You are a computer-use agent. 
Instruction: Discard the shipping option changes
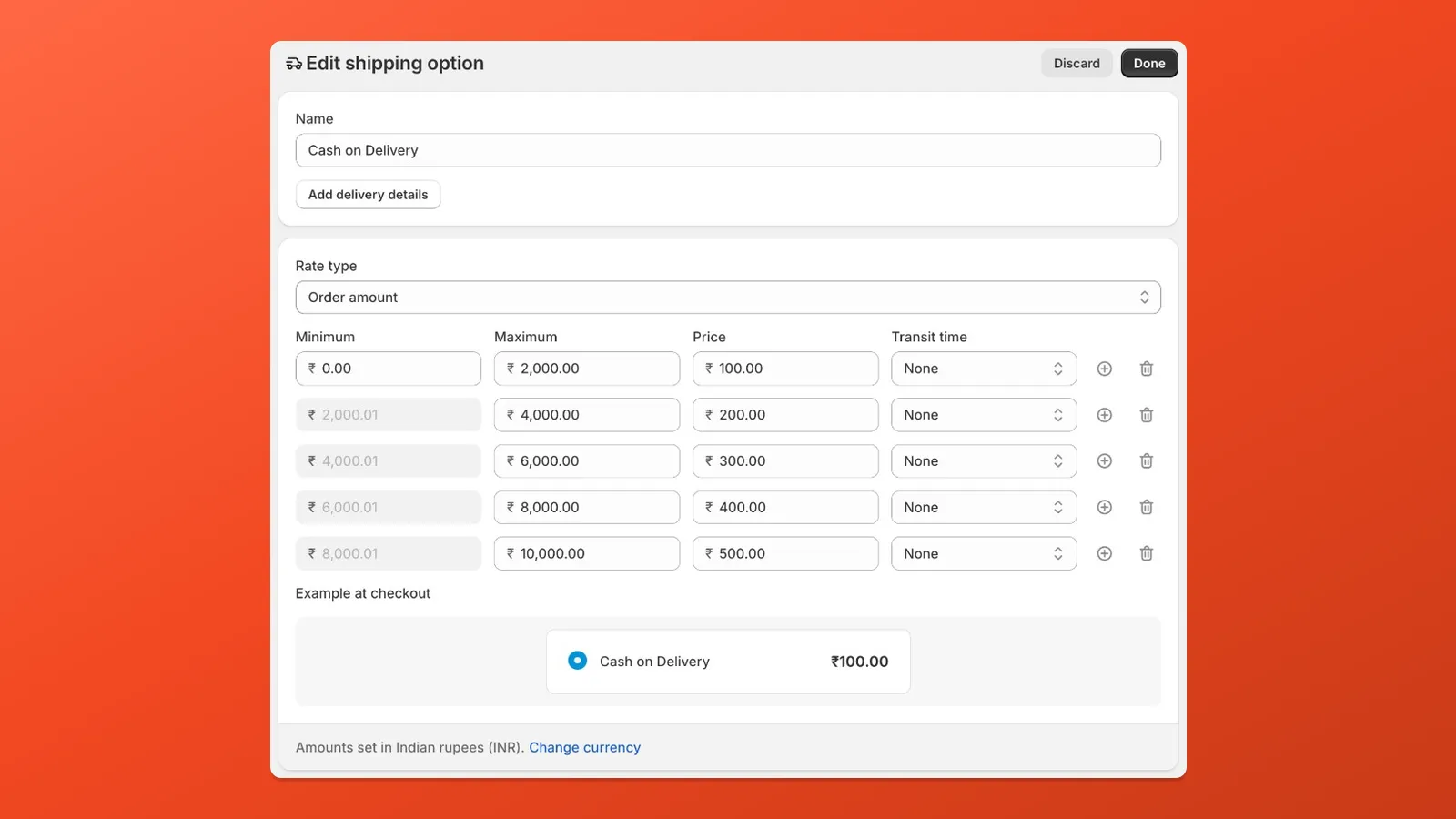tap(1077, 63)
